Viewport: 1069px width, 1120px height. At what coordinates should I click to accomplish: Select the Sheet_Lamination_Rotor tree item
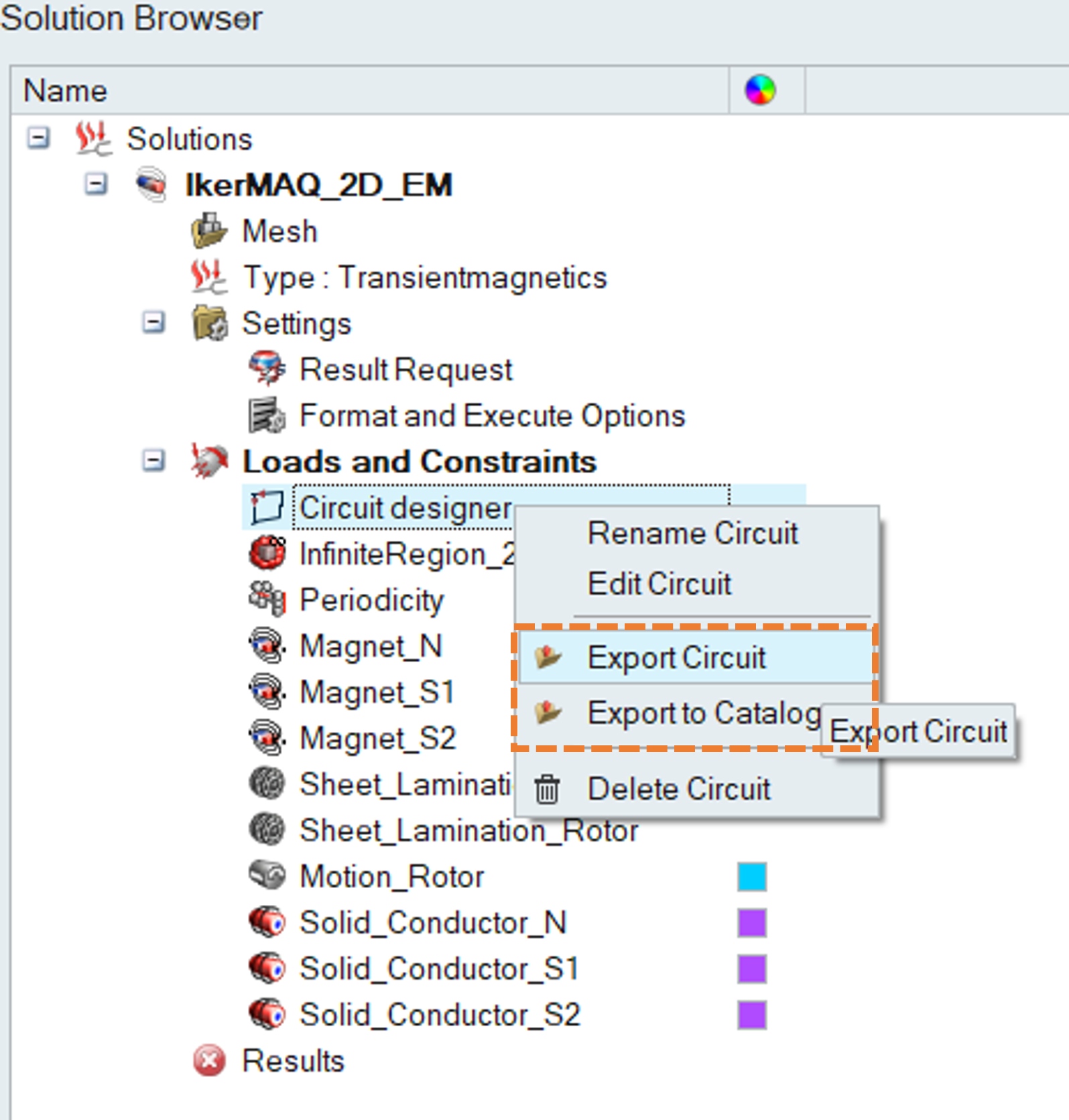(468, 831)
